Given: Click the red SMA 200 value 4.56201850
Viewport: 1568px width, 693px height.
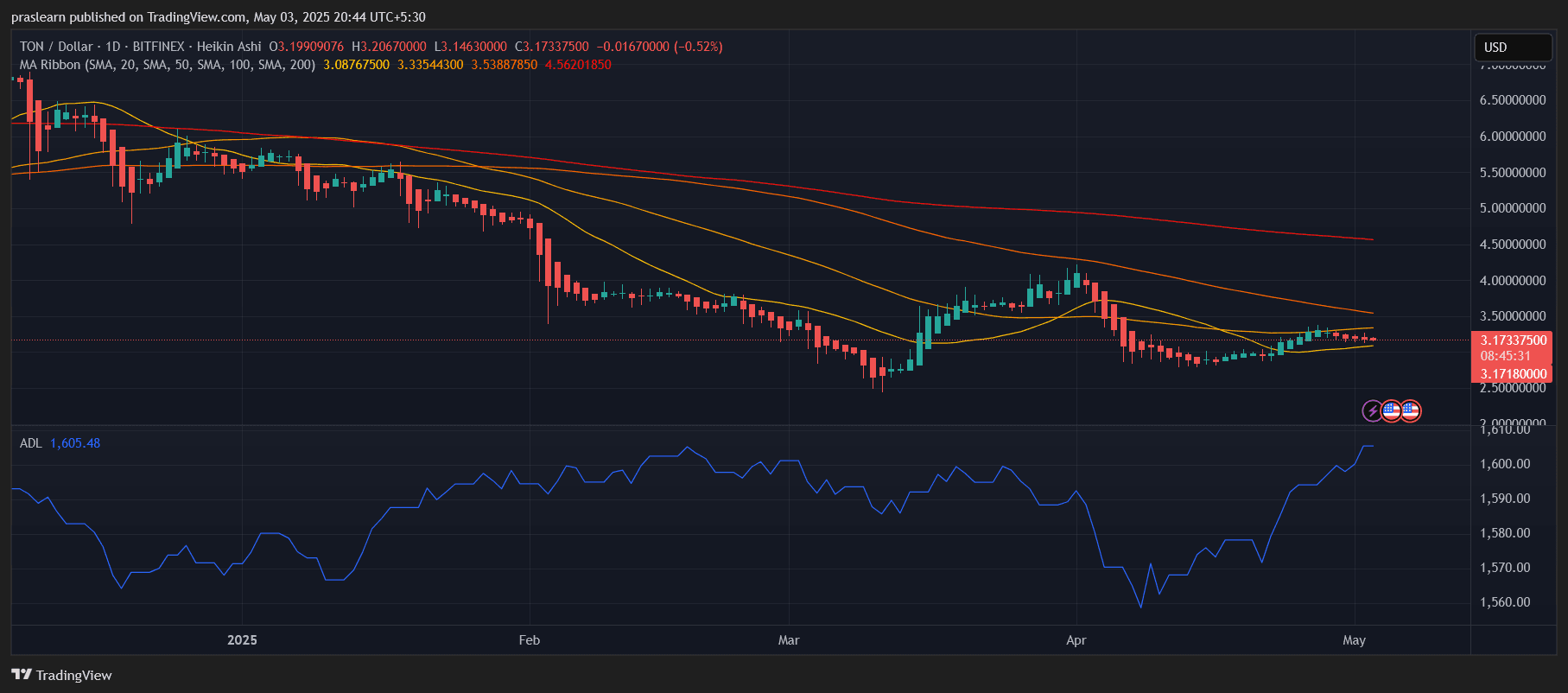Looking at the screenshot, I should click(x=578, y=65).
